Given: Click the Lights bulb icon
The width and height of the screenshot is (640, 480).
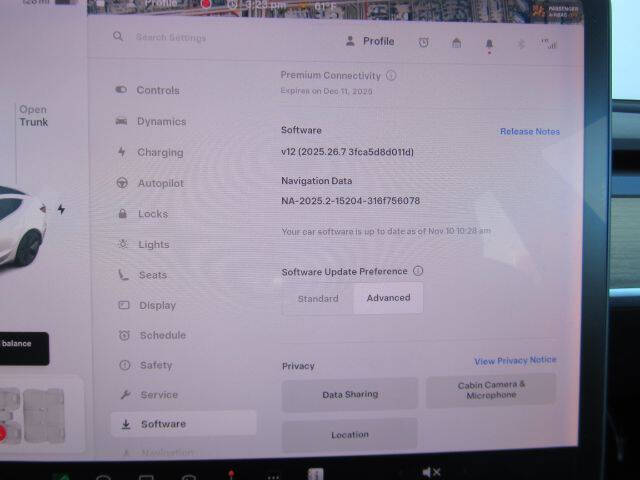Looking at the screenshot, I should (x=123, y=244).
